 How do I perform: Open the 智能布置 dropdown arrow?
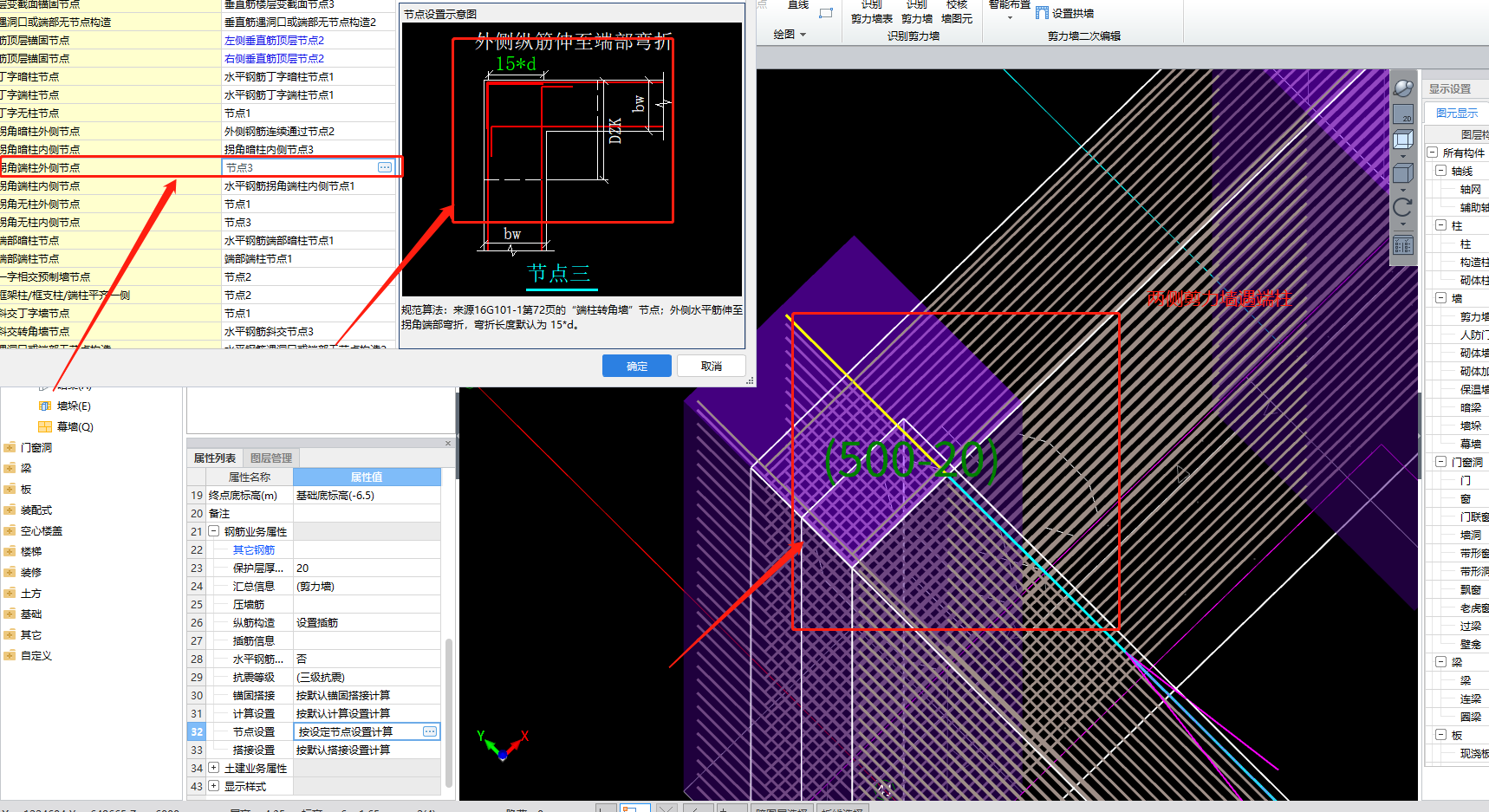(x=1010, y=18)
